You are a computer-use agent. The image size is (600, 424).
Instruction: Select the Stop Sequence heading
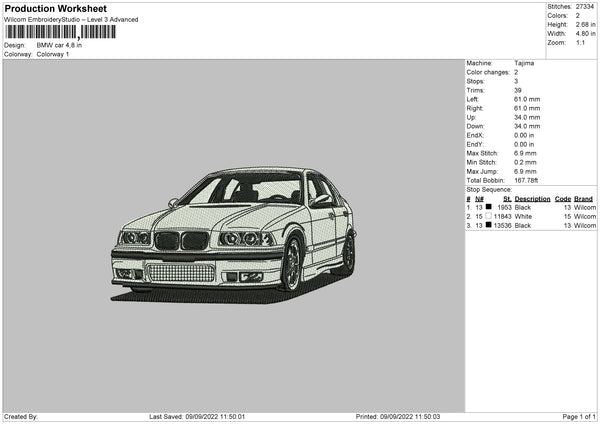click(x=489, y=188)
